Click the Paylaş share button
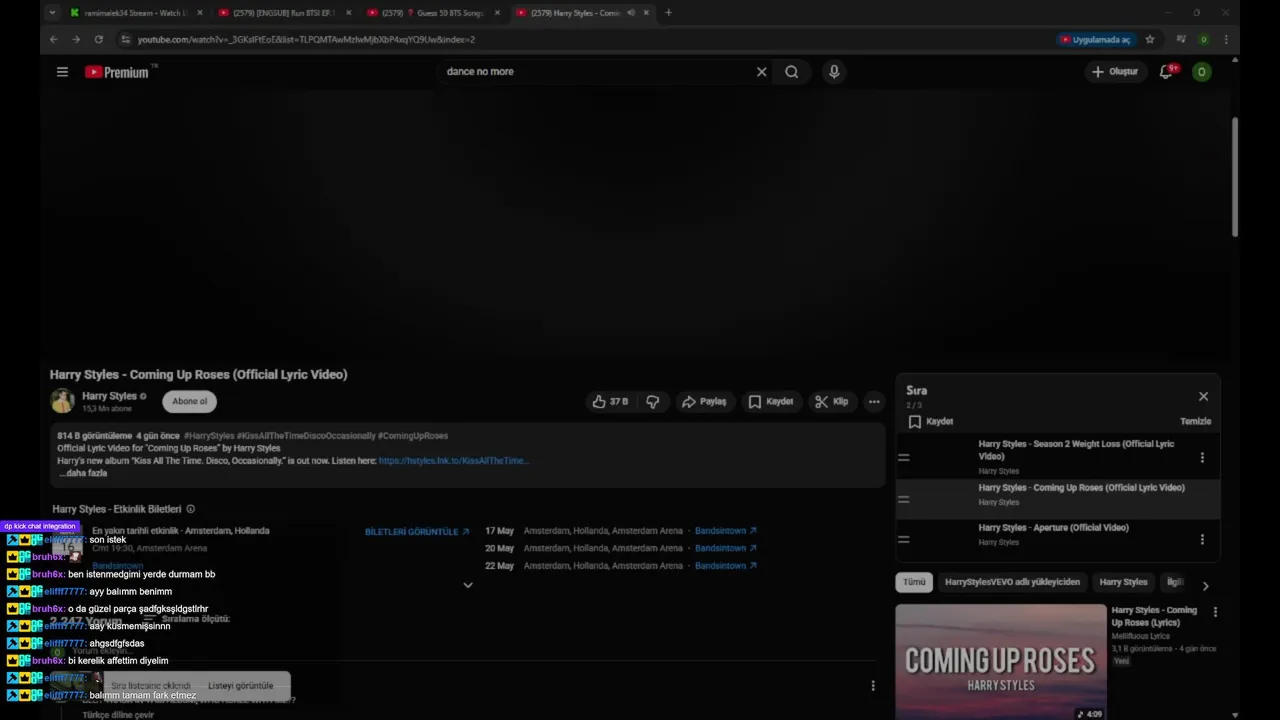 tap(704, 401)
